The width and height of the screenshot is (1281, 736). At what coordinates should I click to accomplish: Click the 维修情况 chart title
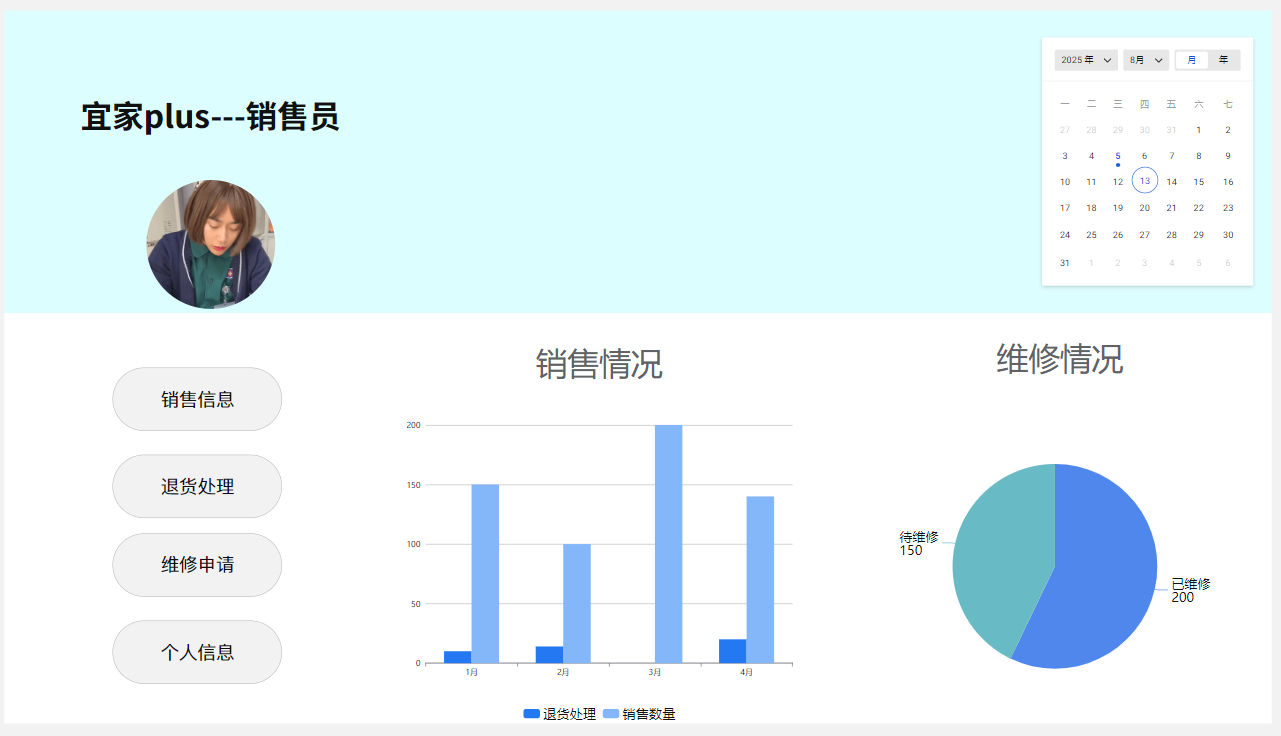(1059, 358)
